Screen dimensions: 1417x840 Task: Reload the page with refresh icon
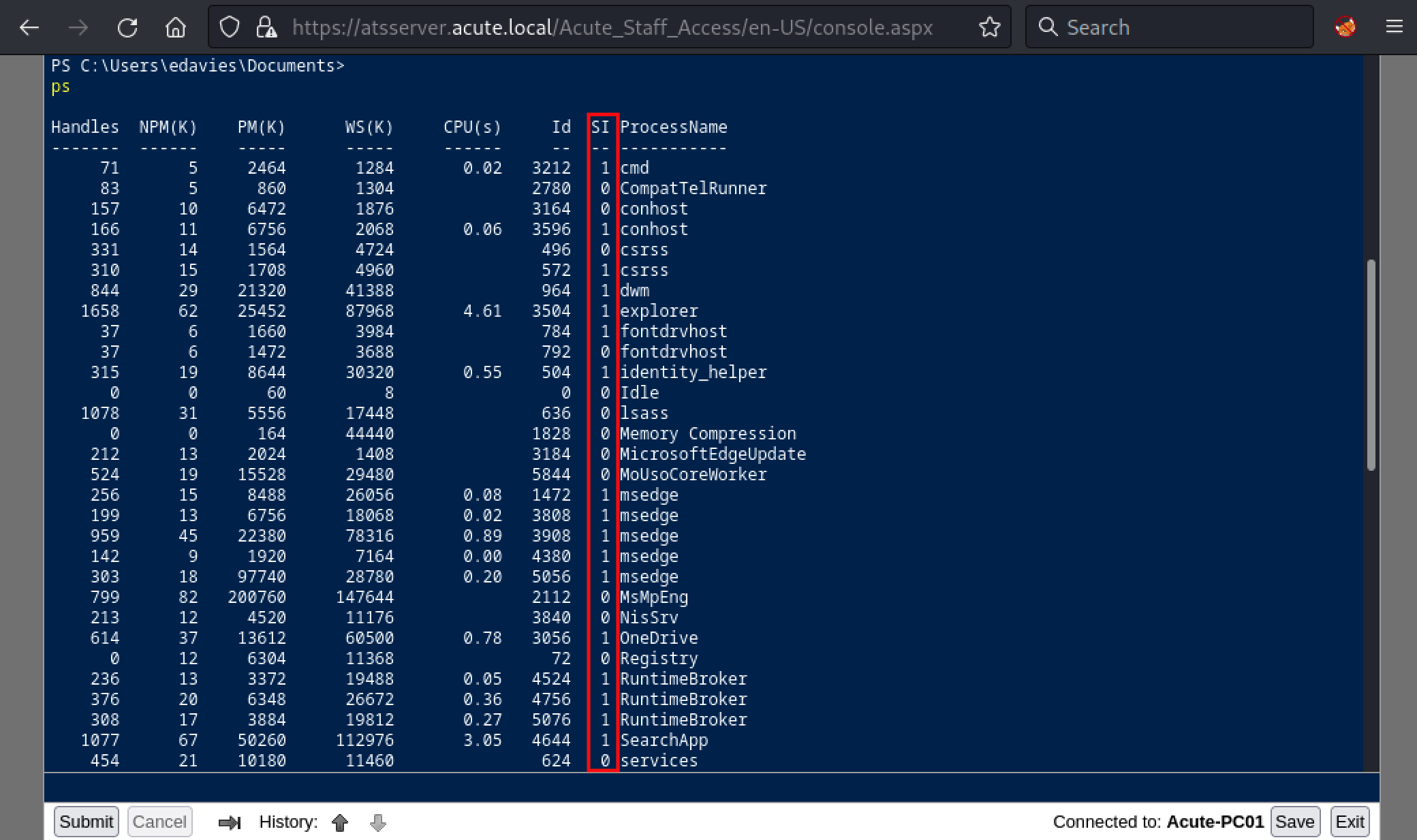127,27
